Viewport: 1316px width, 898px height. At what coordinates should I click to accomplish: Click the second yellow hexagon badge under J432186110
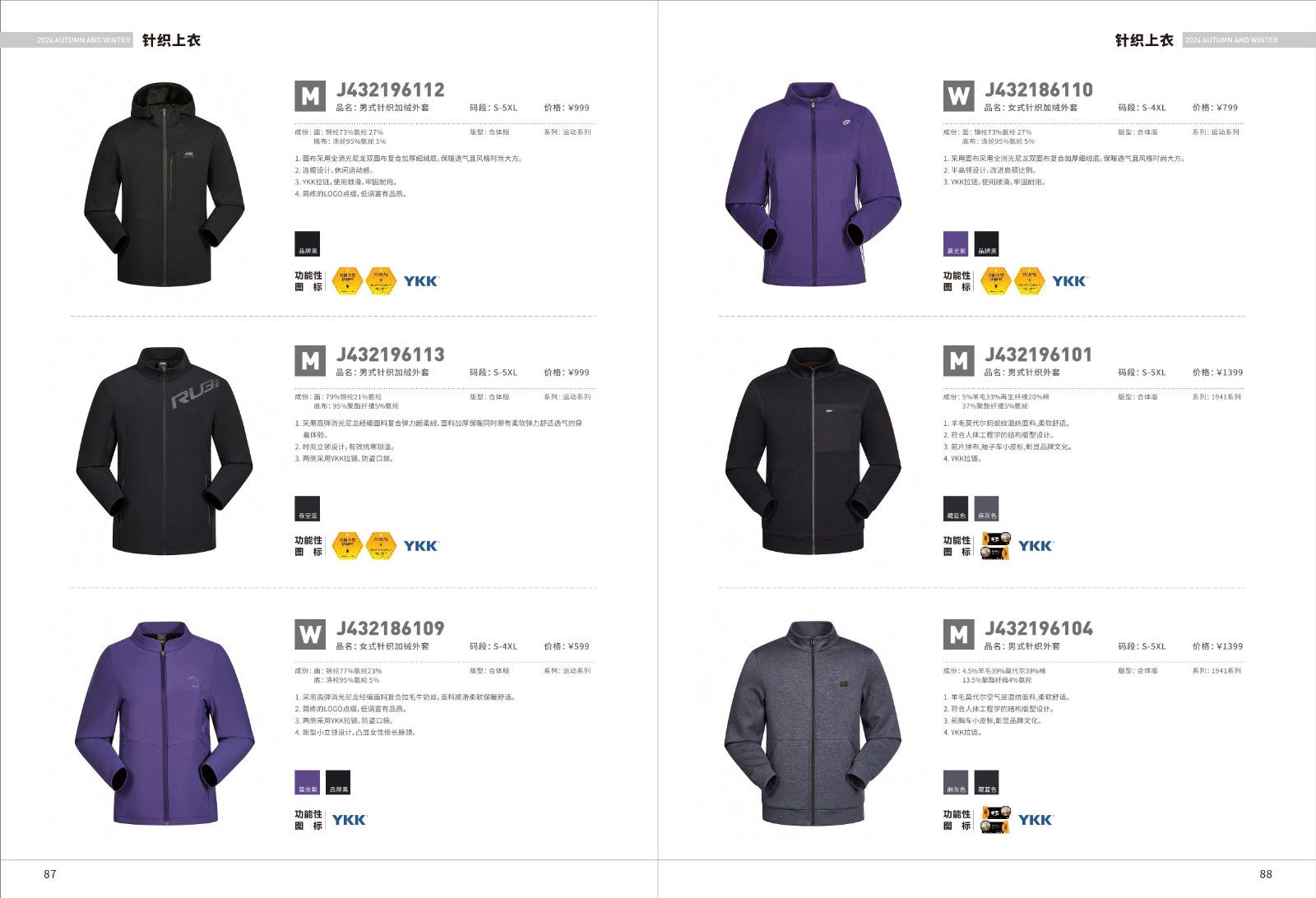[x=1030, y=281]
